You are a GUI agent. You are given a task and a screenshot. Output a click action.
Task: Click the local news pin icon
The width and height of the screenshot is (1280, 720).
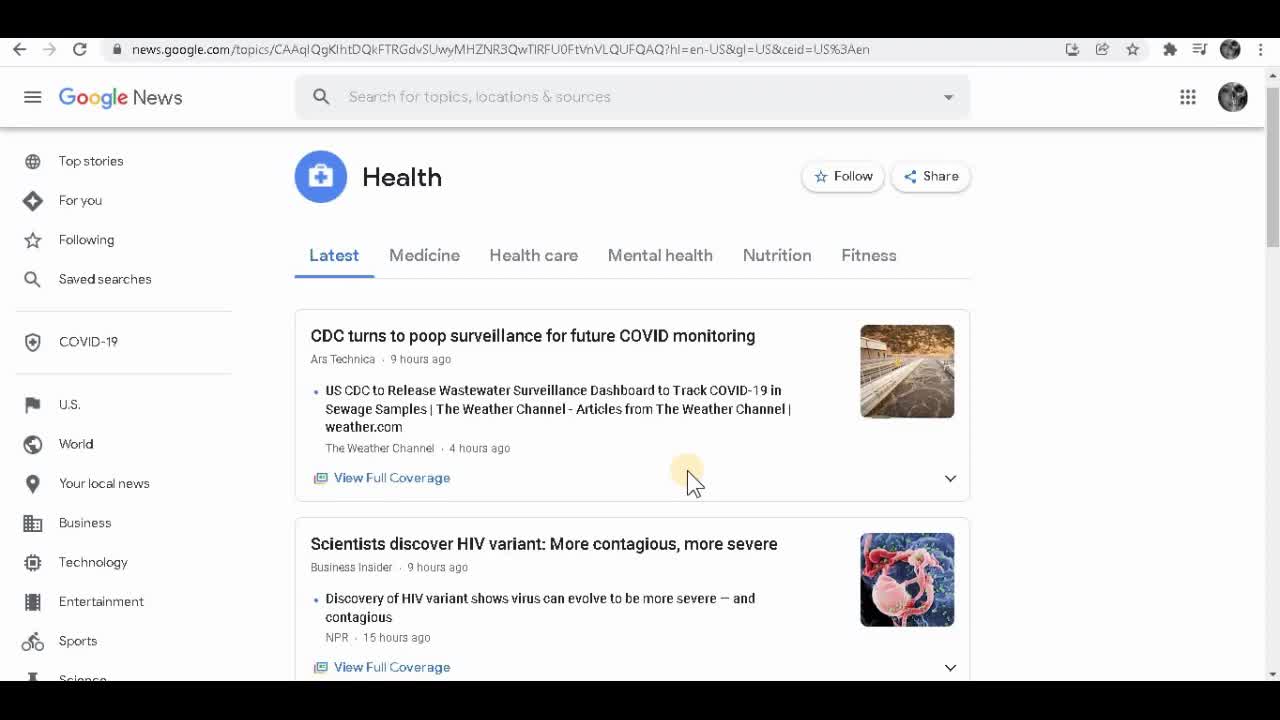coord(33,484)
